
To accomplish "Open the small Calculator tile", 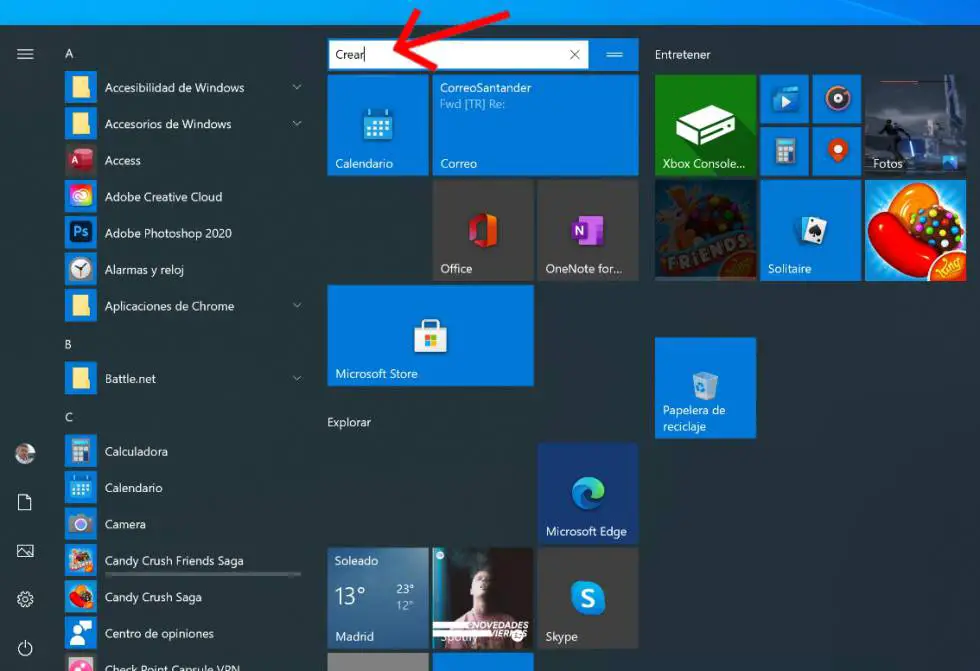I will point(784,151).
